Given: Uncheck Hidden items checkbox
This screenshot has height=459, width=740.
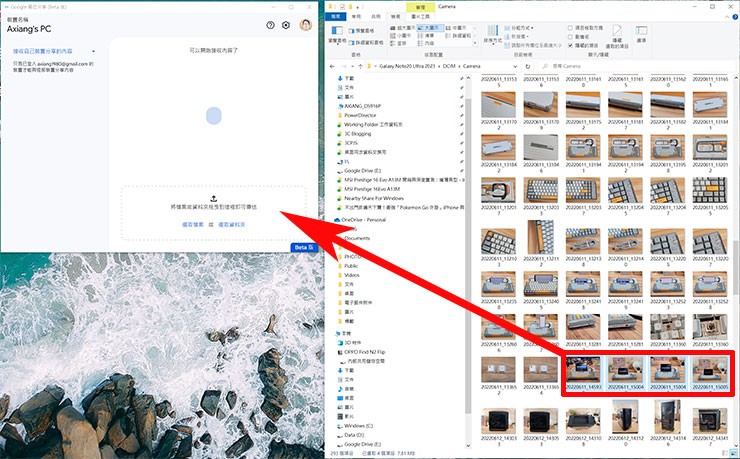Looking at the screenshot, I should click(x=571, y=45).
